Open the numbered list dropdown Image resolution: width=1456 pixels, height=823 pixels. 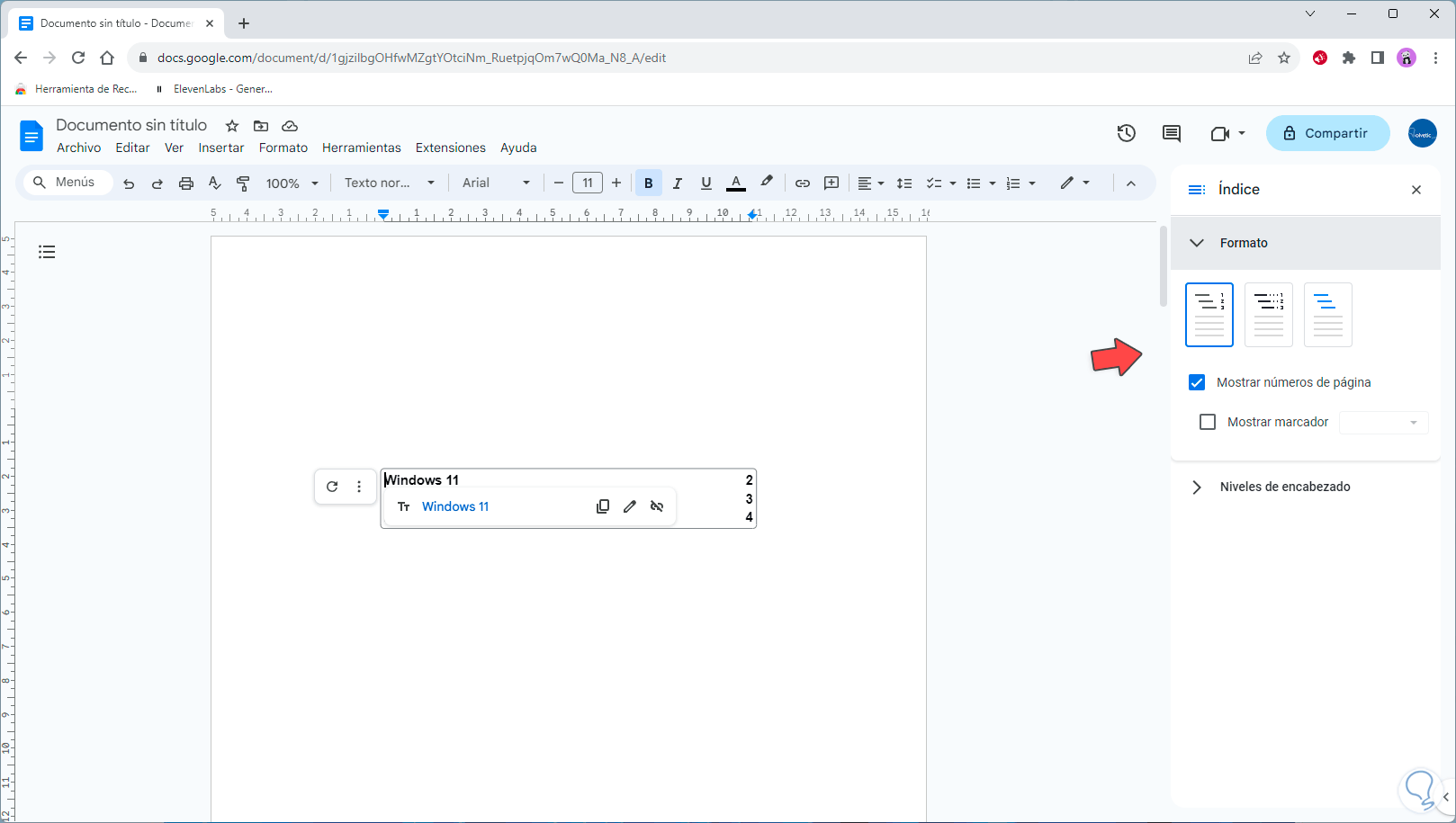(x=1020, y=183)
